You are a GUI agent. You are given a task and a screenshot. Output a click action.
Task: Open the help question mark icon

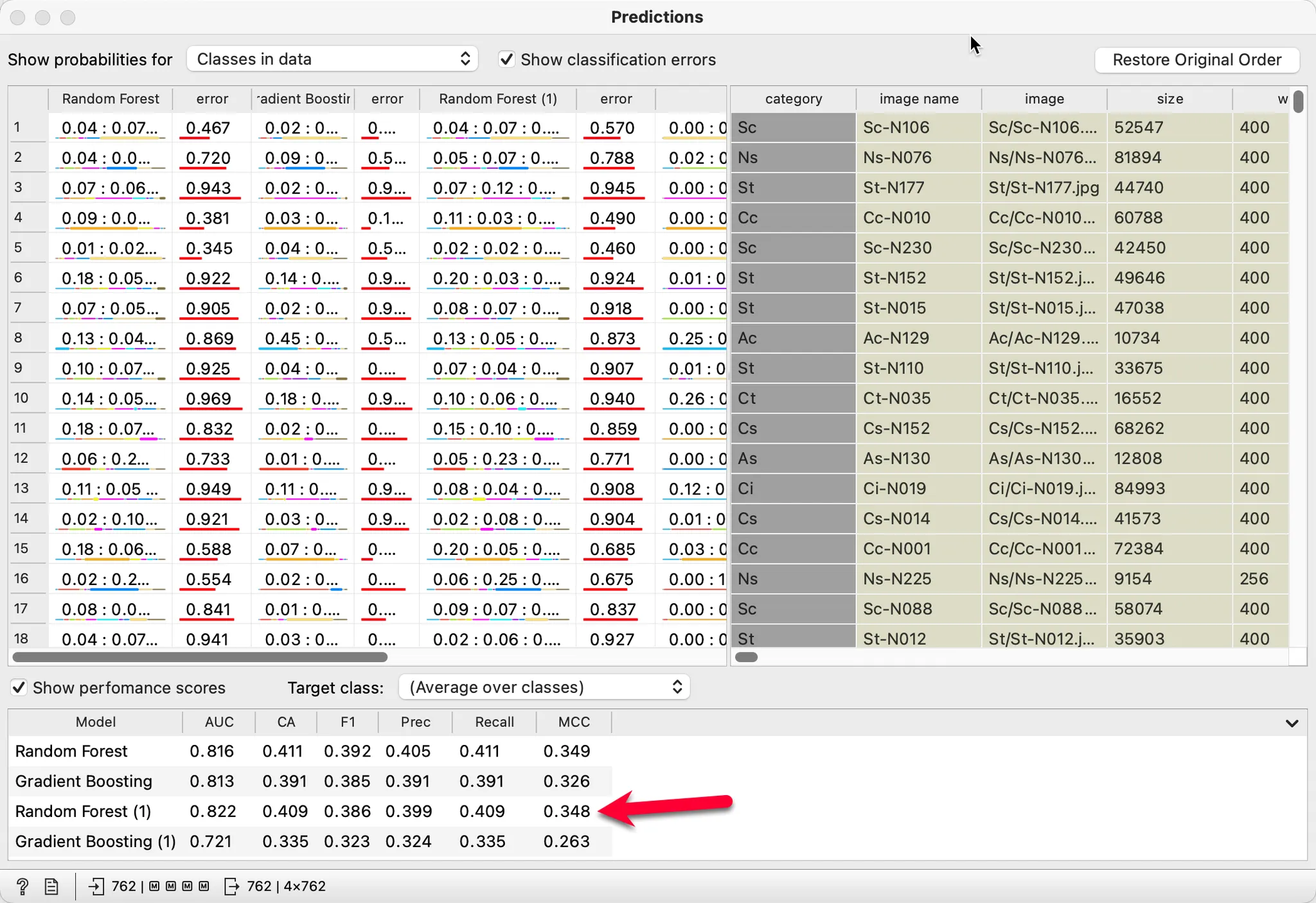click(x=22, y=886)
